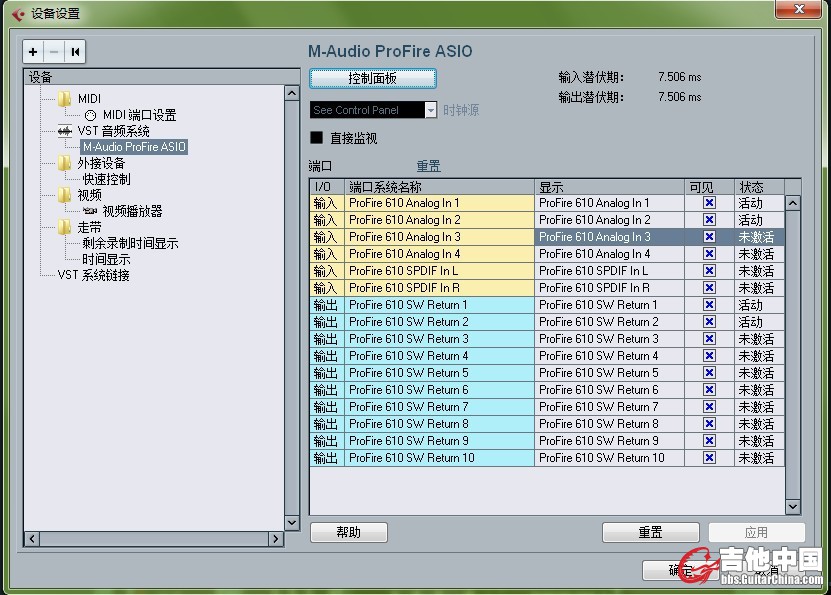Image resolution: width=831 pixels, height=595 pixels.
Task: Toggle visibility for Analog In 3
Action: coord(709,236)
